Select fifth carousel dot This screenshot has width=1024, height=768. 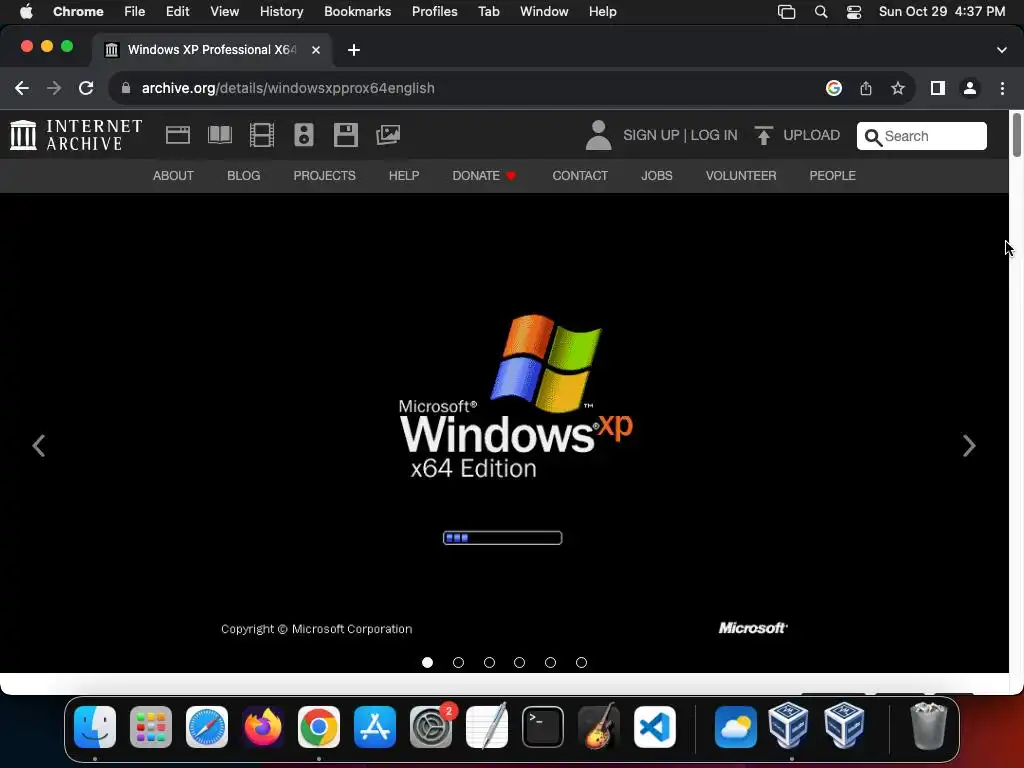point(551,663)
